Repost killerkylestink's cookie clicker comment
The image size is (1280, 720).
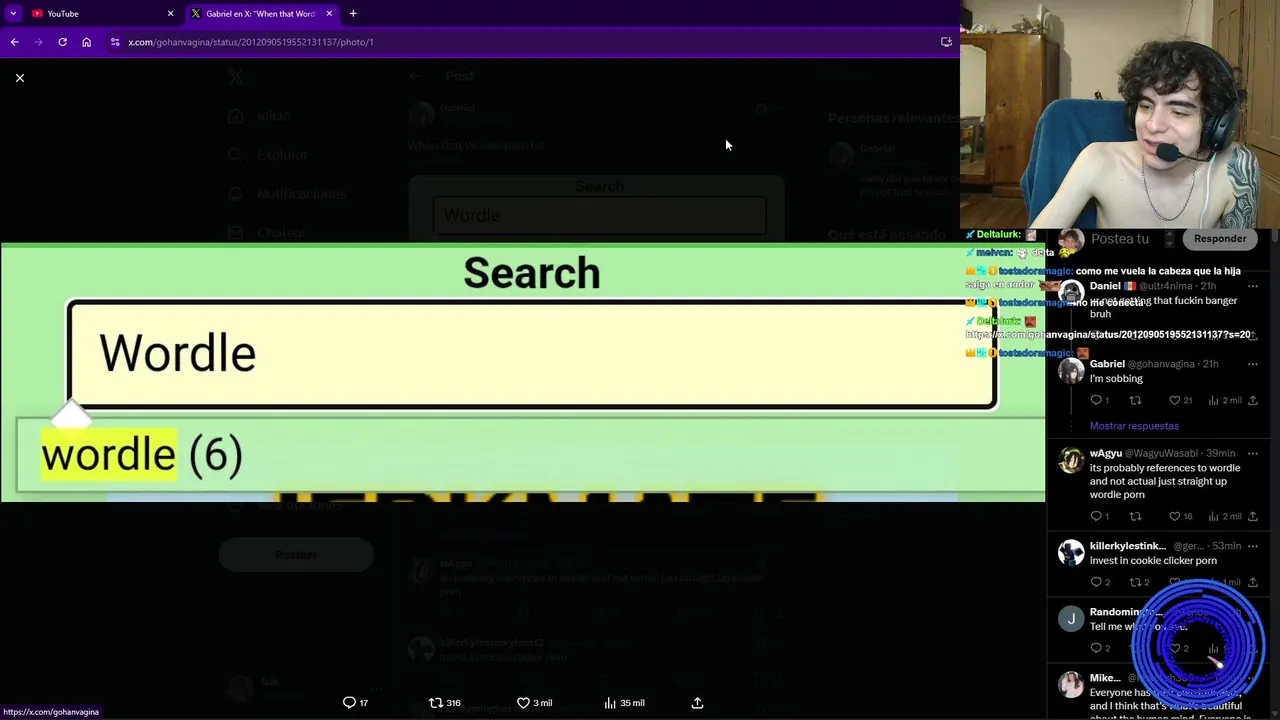(1138, 582)
